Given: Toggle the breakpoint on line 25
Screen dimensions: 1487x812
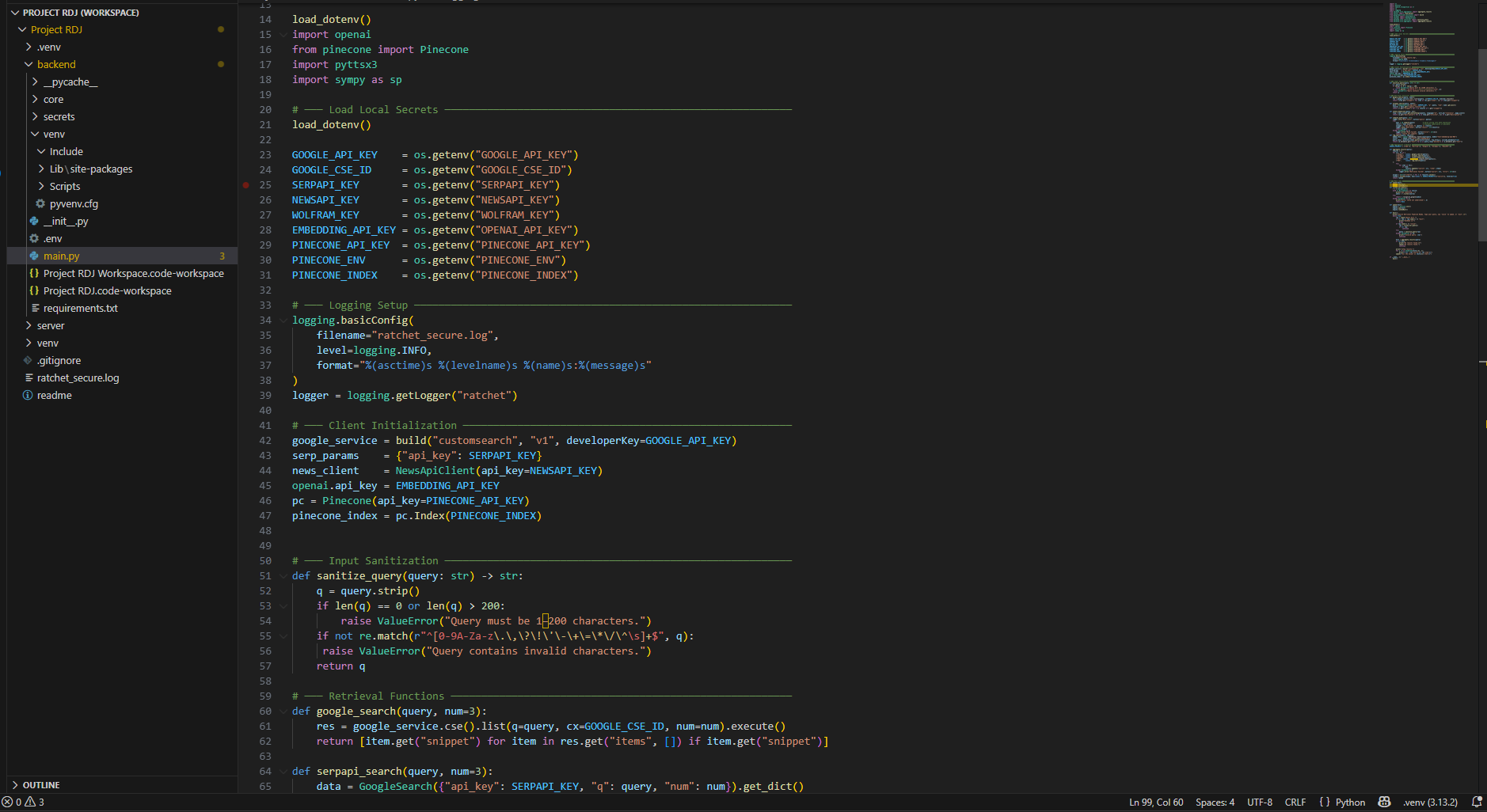Looking at the screenshot, I should pyautogui.click(x=245, y=184).
